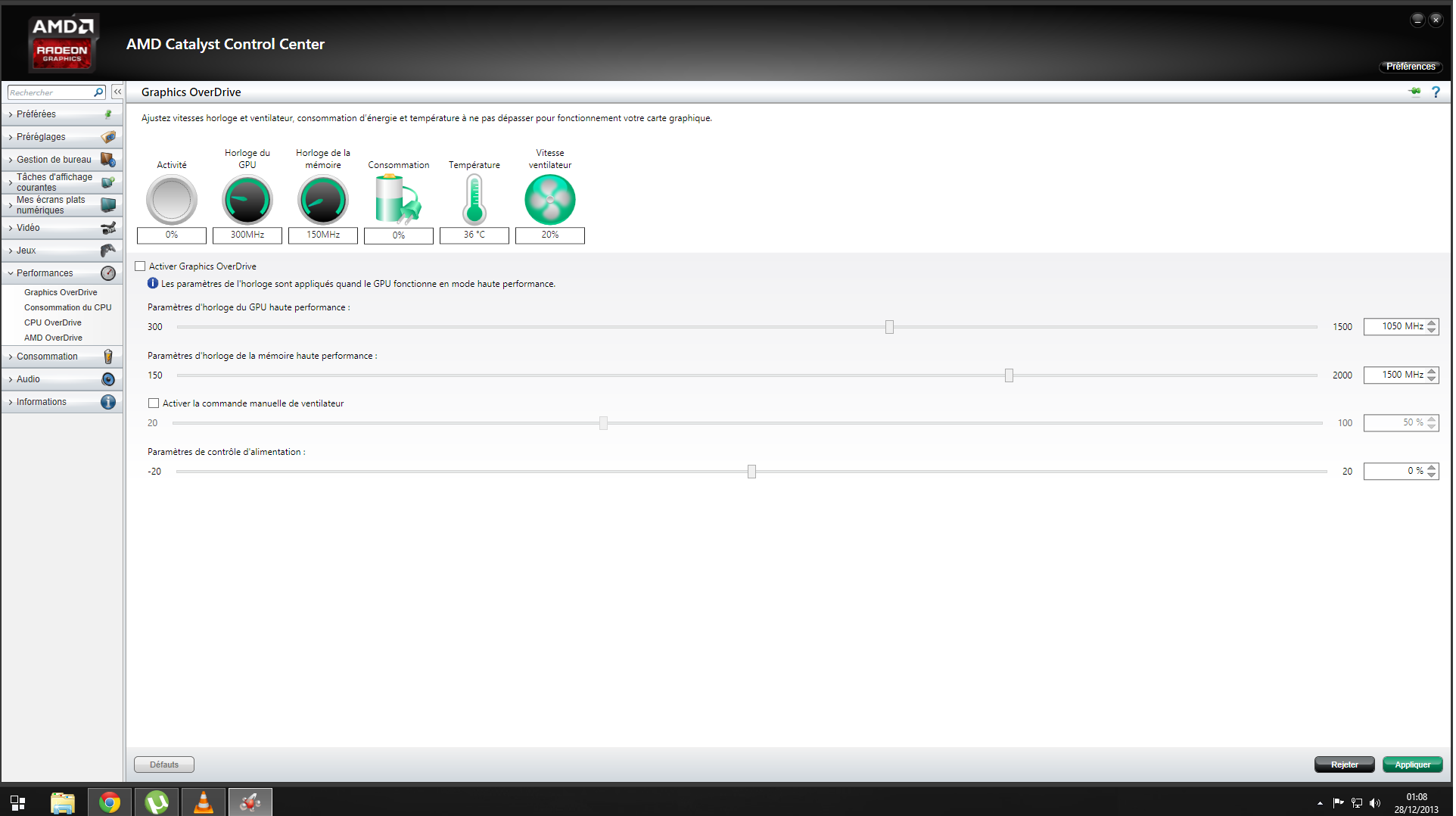The image size is (1456, 816).
Task: Click the Rejeter button
Action: pos(1344,765)
